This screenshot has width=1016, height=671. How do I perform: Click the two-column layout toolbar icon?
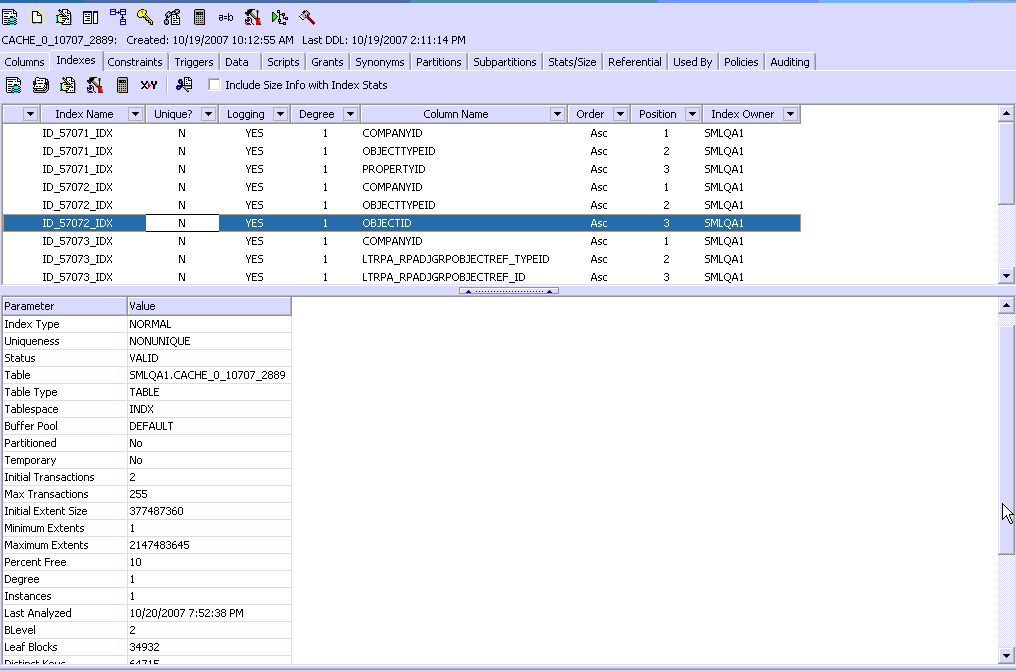coord(91,17)
